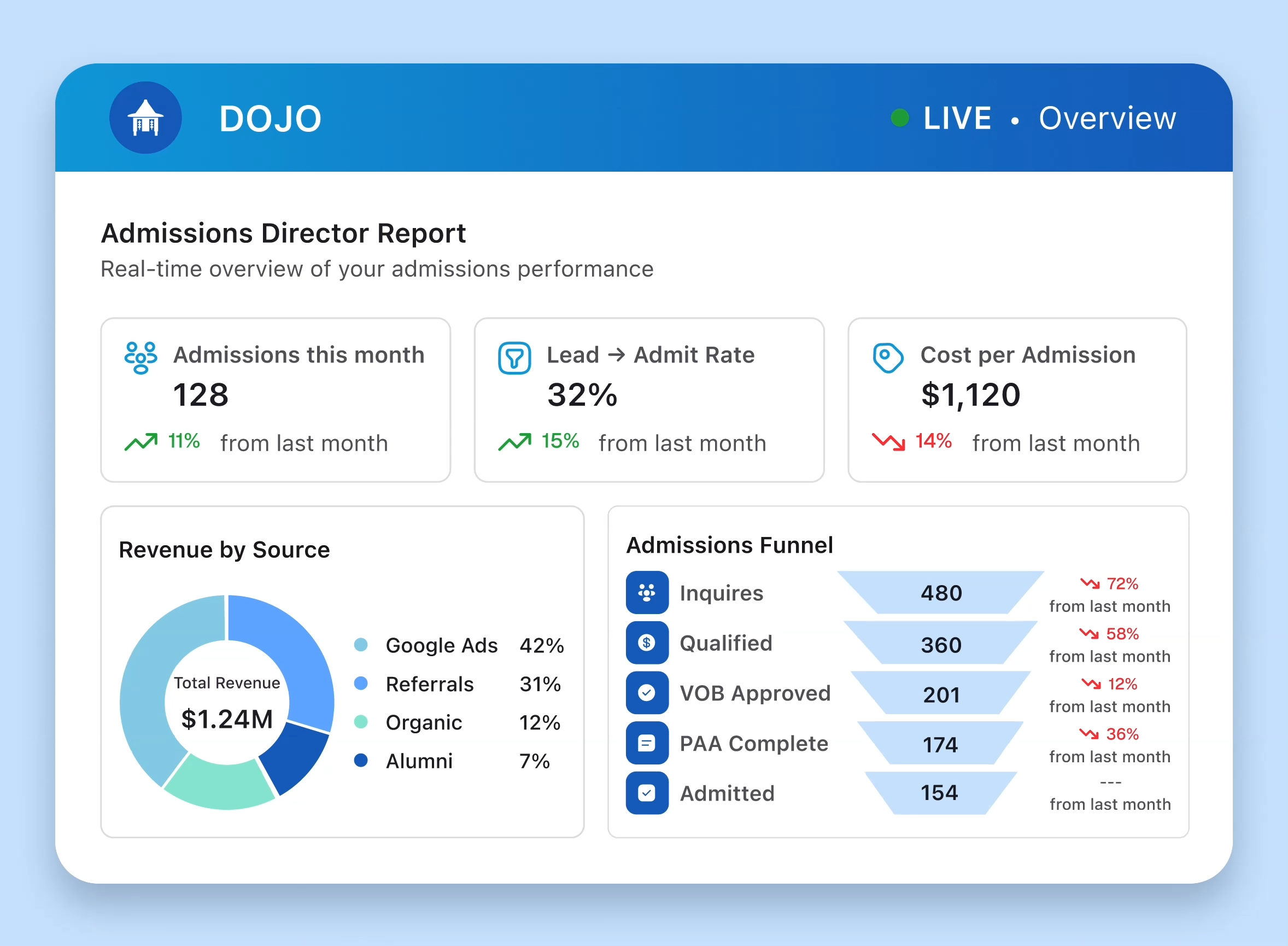
Task: Click the Qualified funnel bar showing 360
Action: (941, 643)
